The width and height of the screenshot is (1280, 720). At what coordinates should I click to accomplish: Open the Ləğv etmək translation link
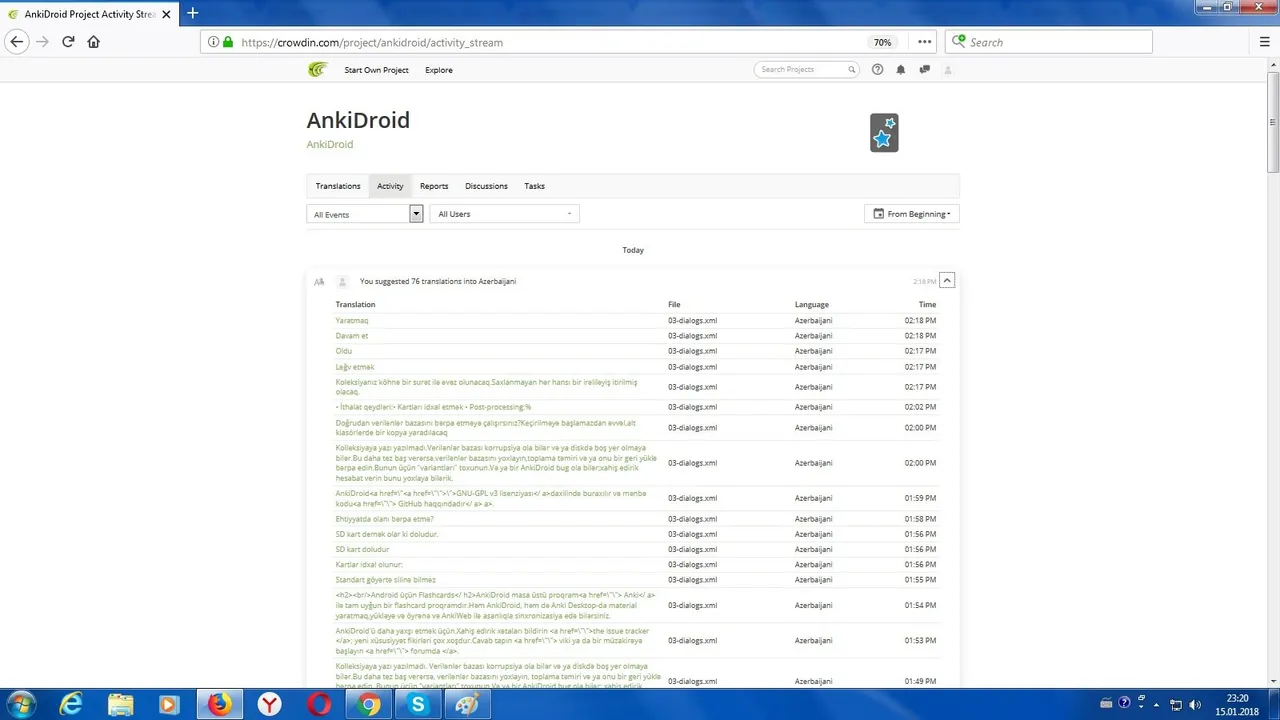pyautogui.click(x=355, y=367)
